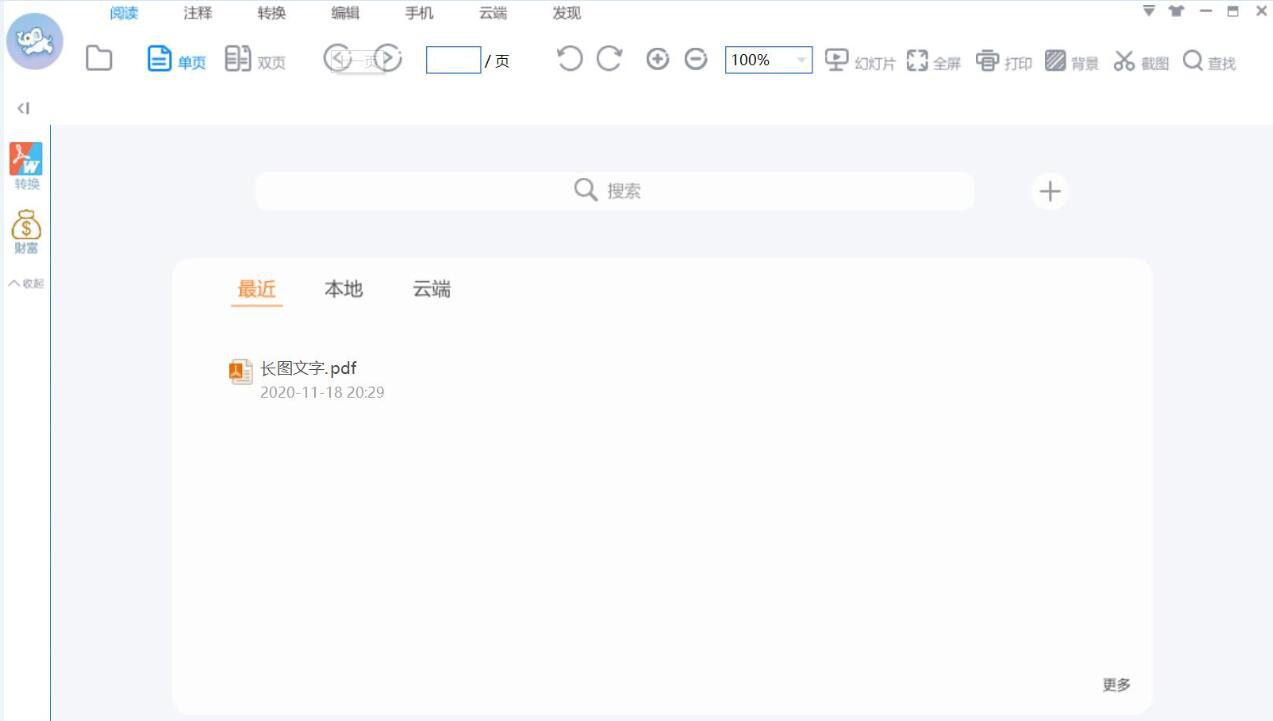This screenshot has width=1273, height=721.
Task: Go to the next page arrow
Action: pyautogui.click(x=388, y=59)
